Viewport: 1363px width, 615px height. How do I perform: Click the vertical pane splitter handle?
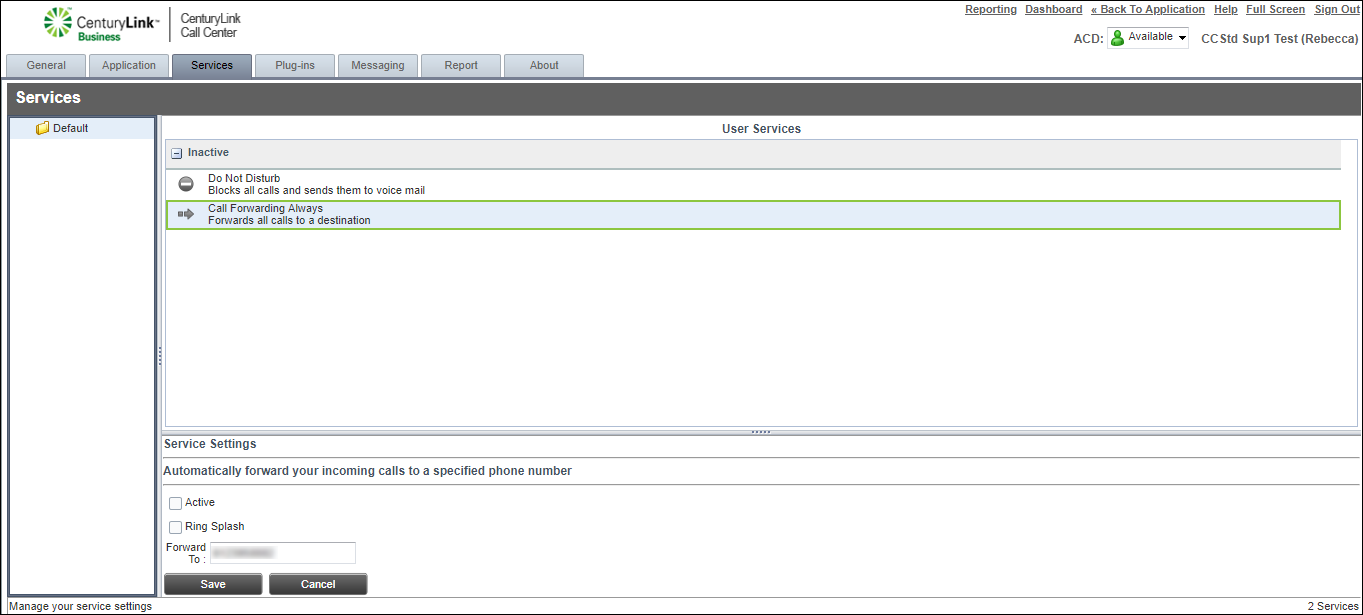point(159,355)
